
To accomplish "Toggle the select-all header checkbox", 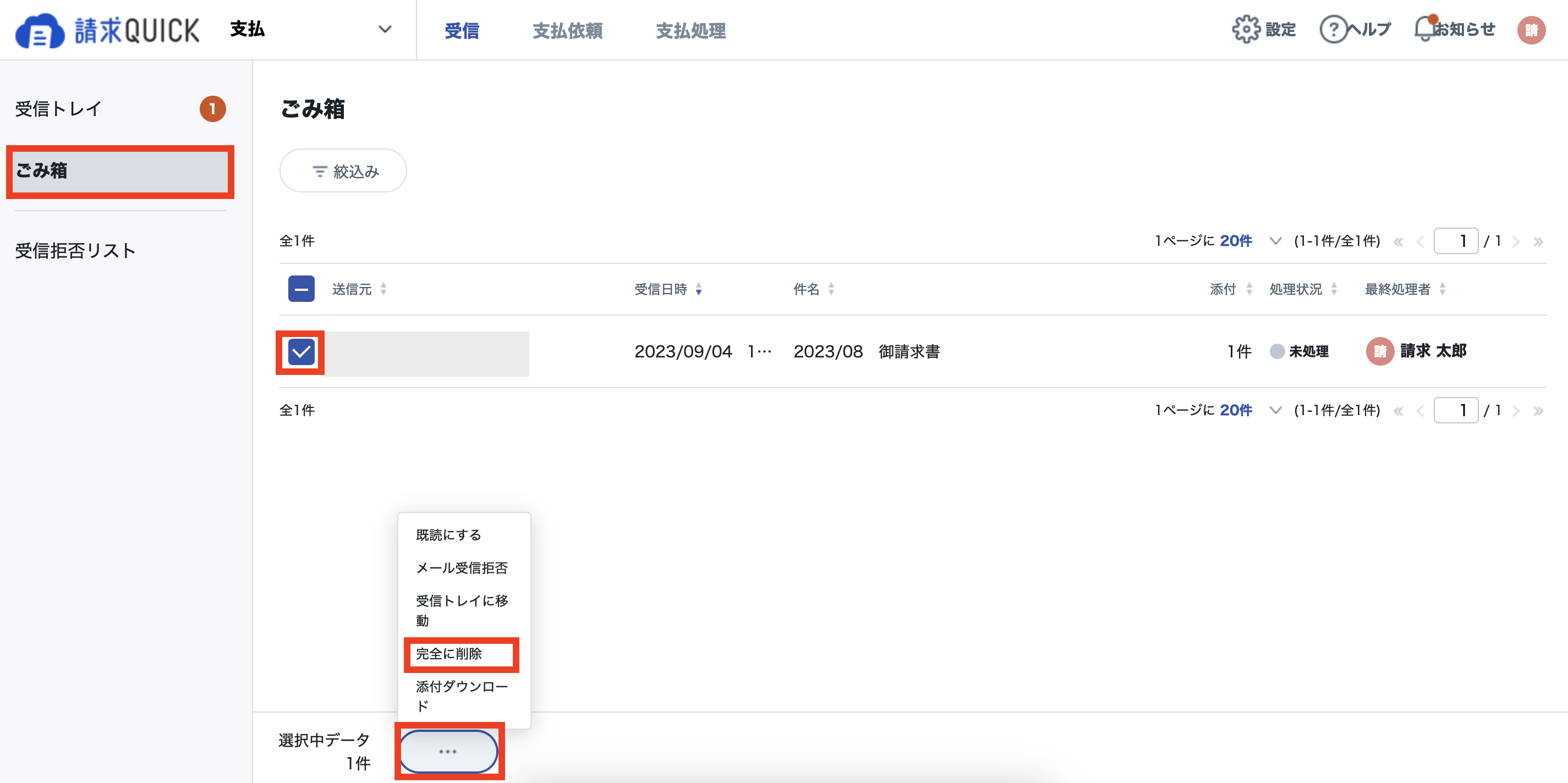I will coord(301,289).
